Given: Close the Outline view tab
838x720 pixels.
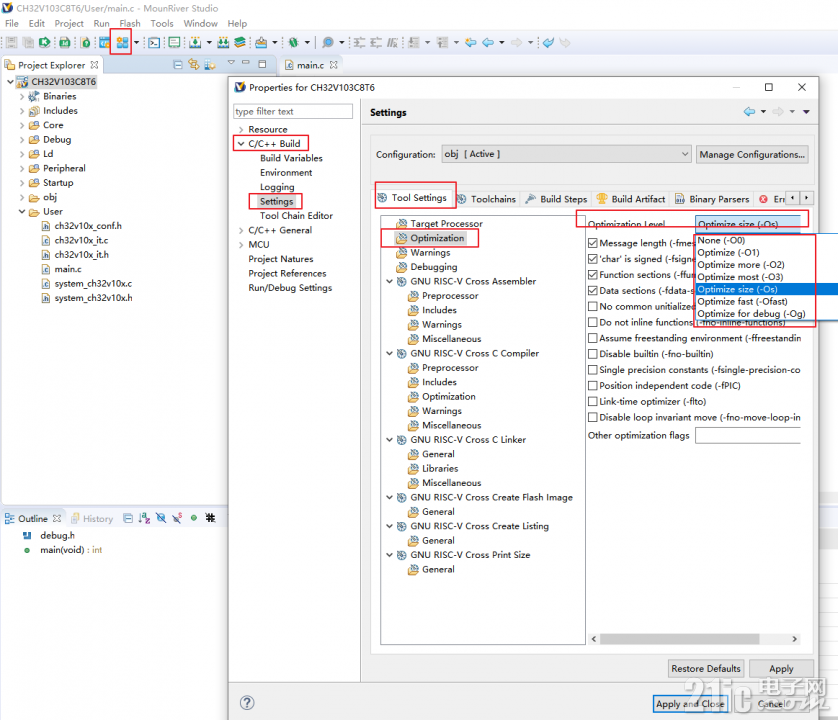Looking at the screenshot, I should [57, 518].
